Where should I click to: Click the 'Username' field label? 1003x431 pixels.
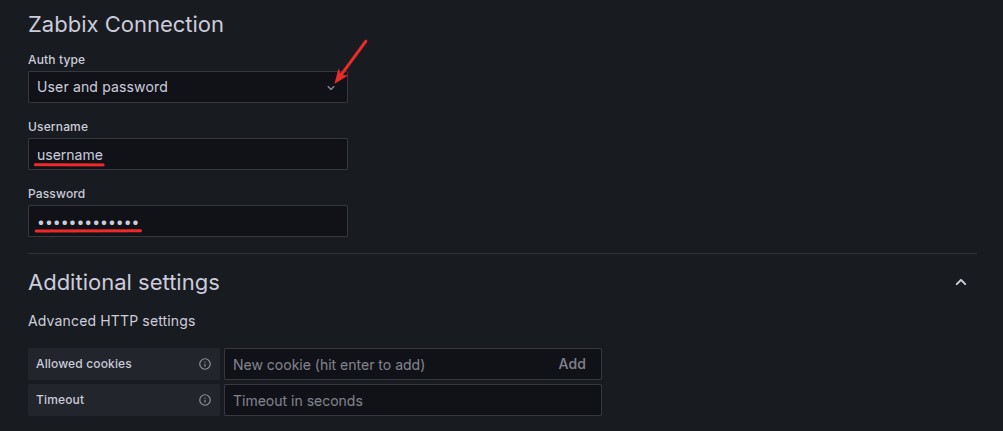coord(58,127)
